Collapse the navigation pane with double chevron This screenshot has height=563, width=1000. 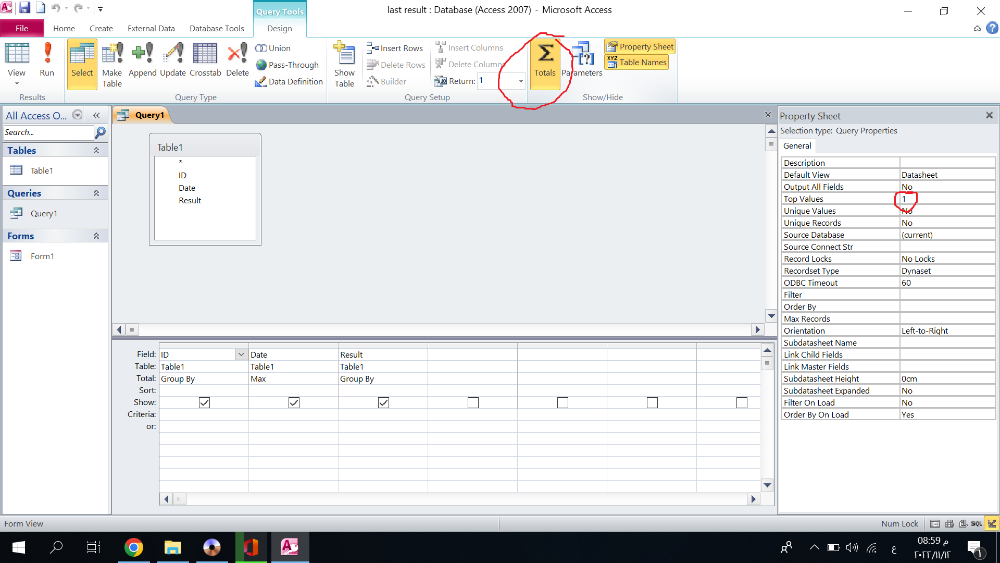click(97, 115)
